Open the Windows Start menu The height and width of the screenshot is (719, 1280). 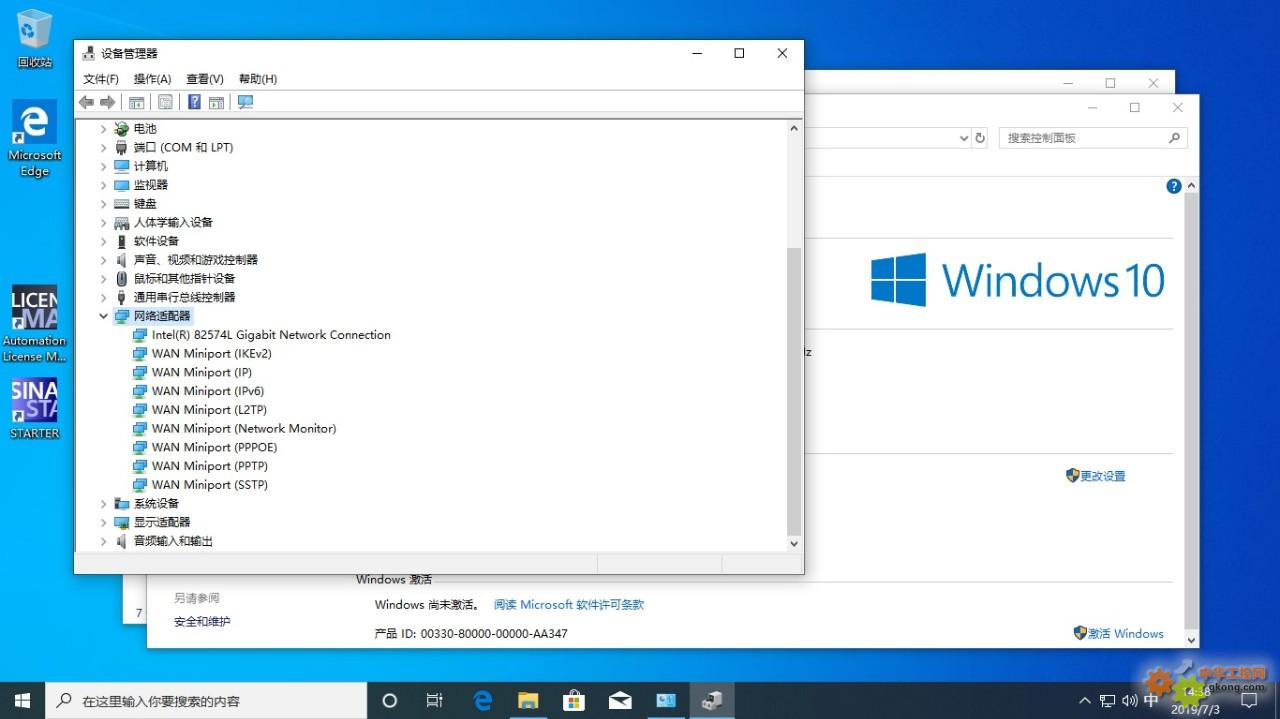pyautogui.click(x=22, y=700)
